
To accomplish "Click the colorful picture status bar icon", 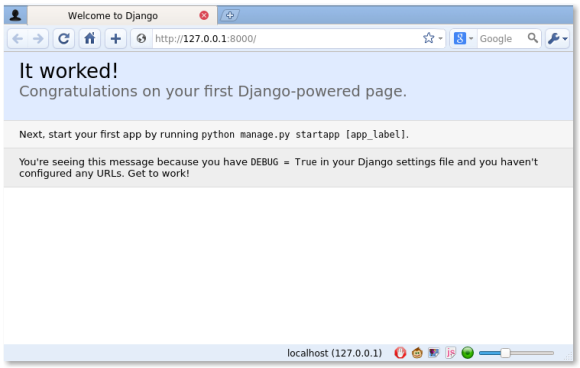I will [434, 352].
